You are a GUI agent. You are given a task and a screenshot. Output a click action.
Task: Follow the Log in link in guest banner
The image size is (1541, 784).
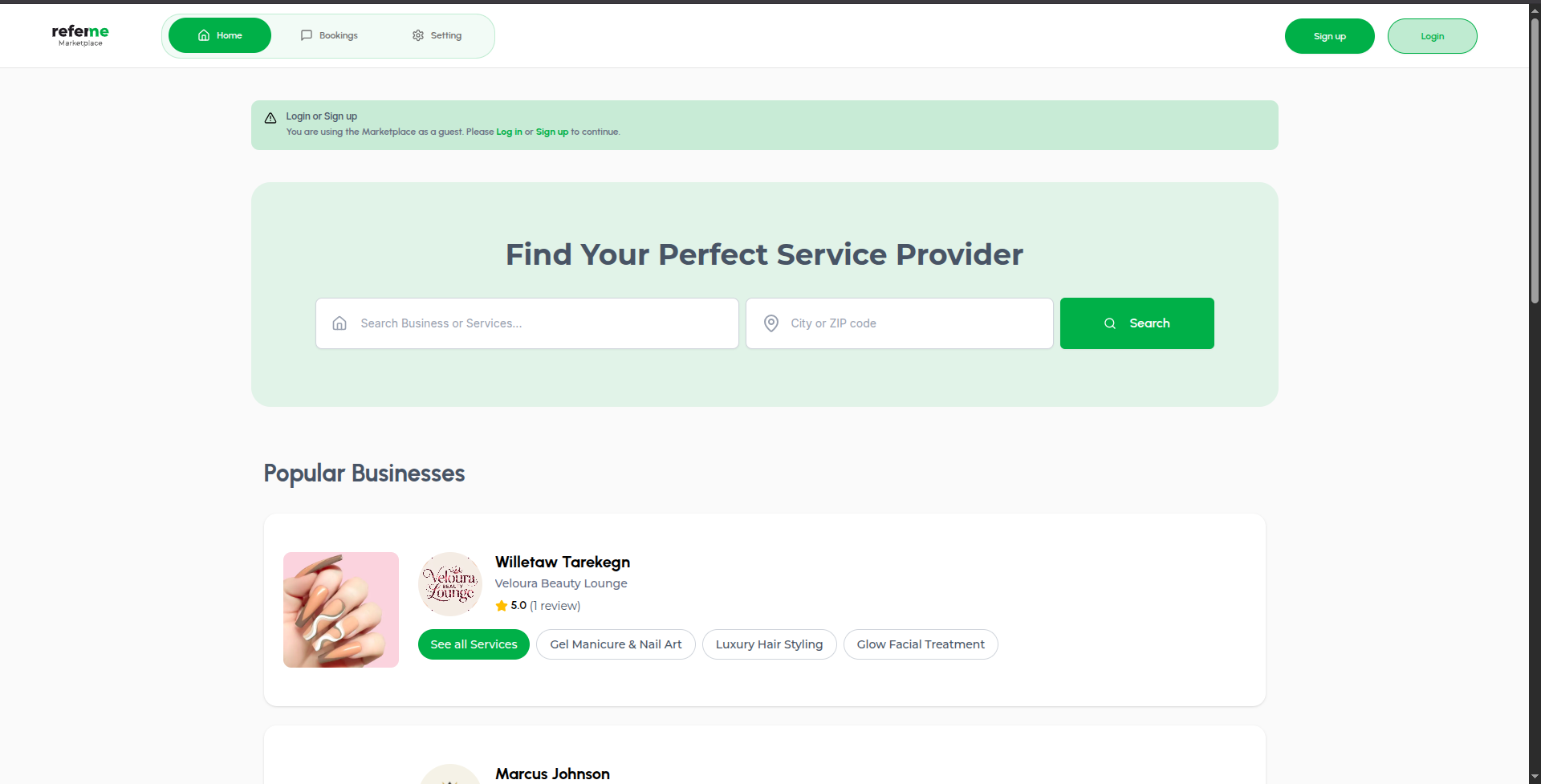tap(509, 132)
